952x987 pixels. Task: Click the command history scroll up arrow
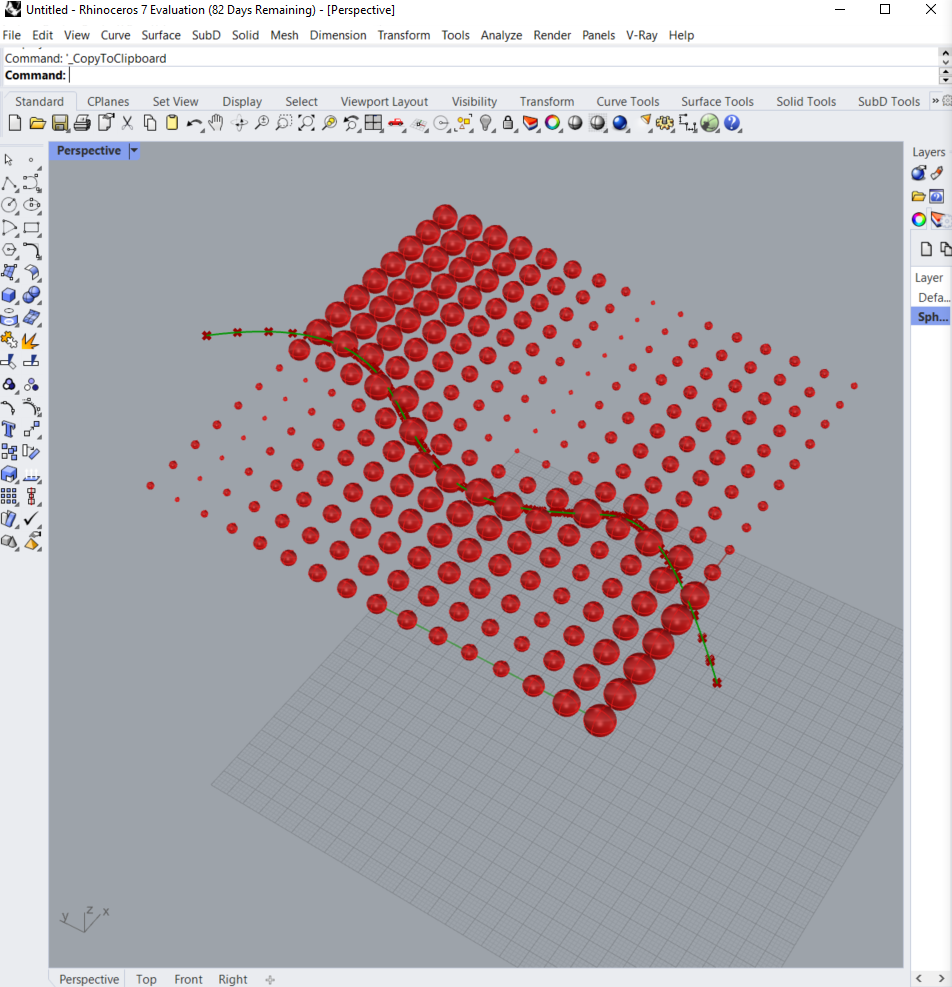coord(945,53)
